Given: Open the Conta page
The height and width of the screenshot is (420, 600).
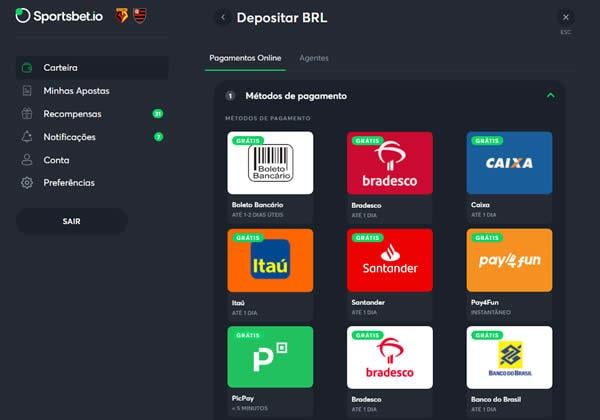Looking at the screenshot, I should coord(92,160).
